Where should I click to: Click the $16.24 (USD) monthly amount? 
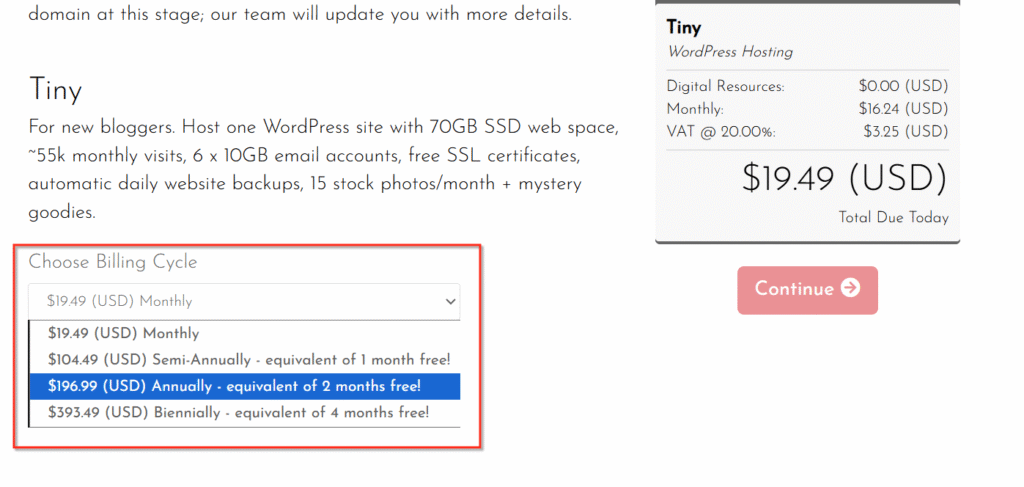coord(903,109)
